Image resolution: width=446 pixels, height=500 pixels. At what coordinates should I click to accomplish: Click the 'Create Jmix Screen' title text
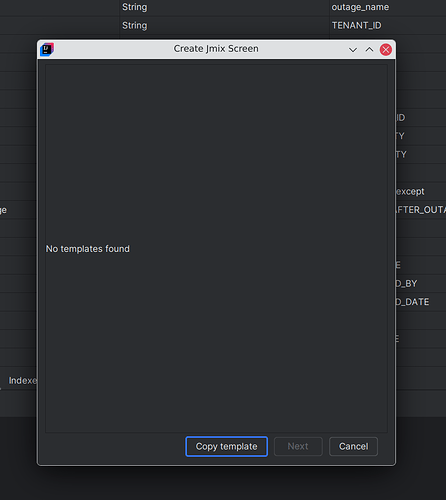216,49
